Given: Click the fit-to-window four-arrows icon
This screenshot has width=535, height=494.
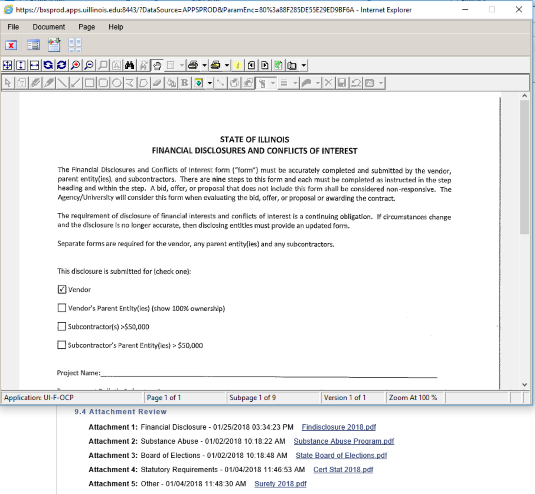Looking at the screenshot, I should click(8, 65).
